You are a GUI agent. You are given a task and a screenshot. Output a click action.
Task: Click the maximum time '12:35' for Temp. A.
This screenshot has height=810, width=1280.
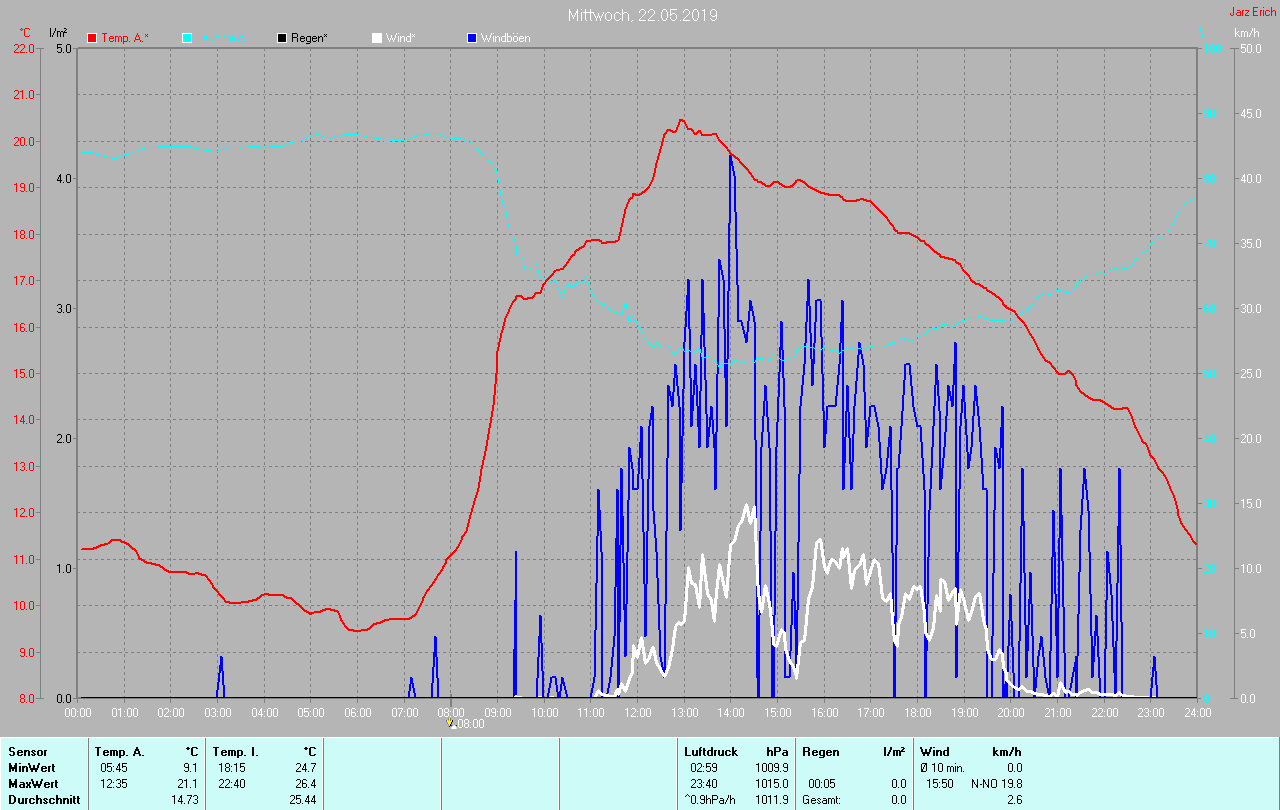coord(114,784)
